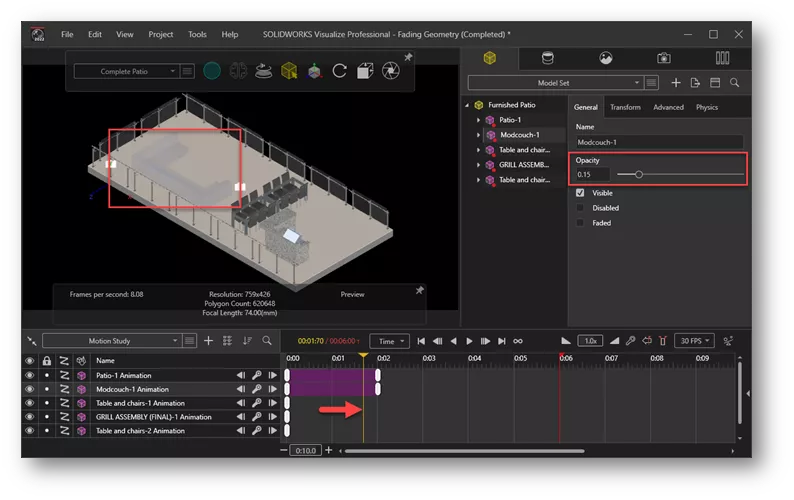Toggle lock dot on Patio-1 Animation row
This screenshot has height=500, width=794.
[47, 375]
